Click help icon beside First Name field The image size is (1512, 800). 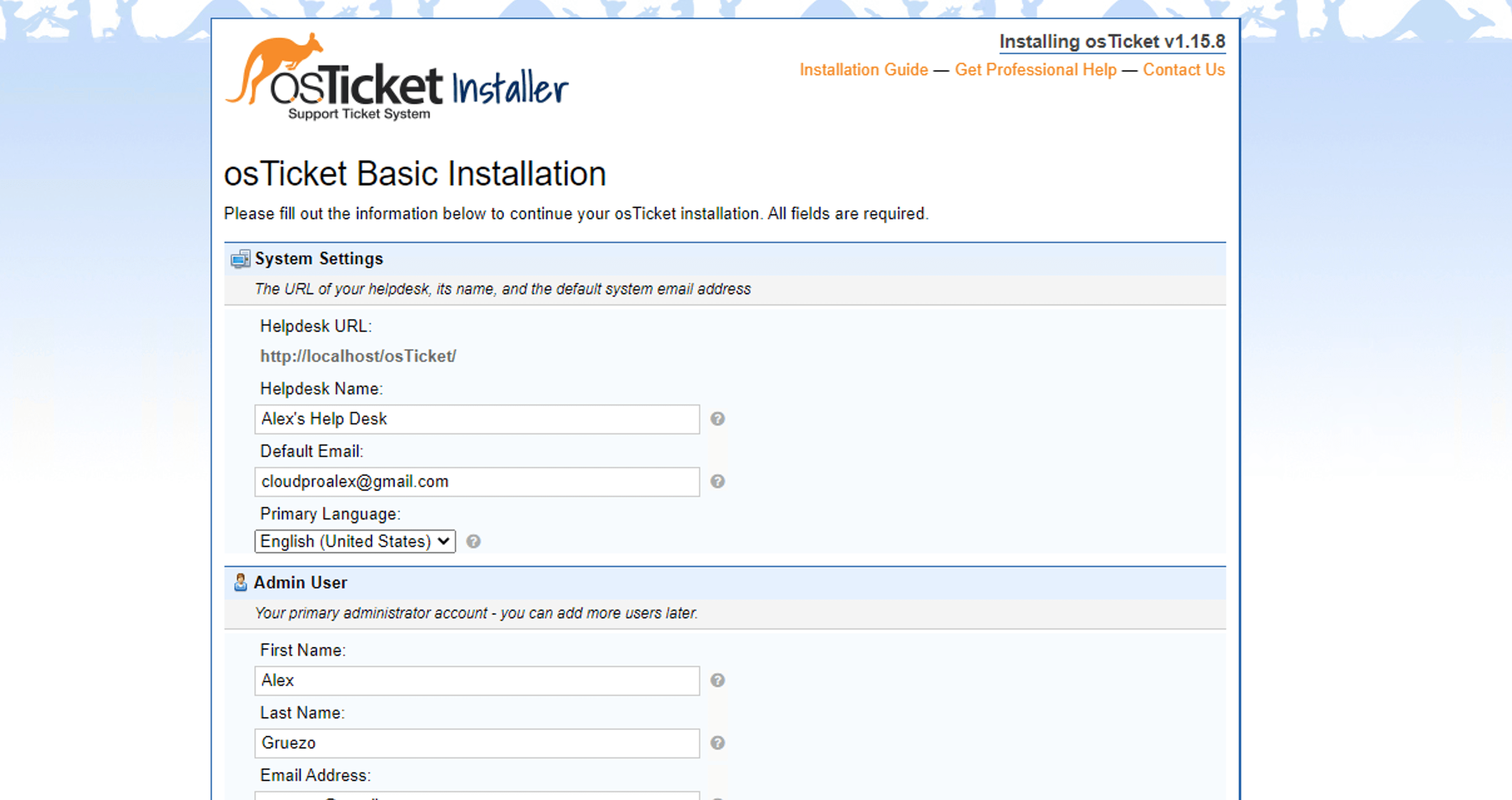[717, 680]
